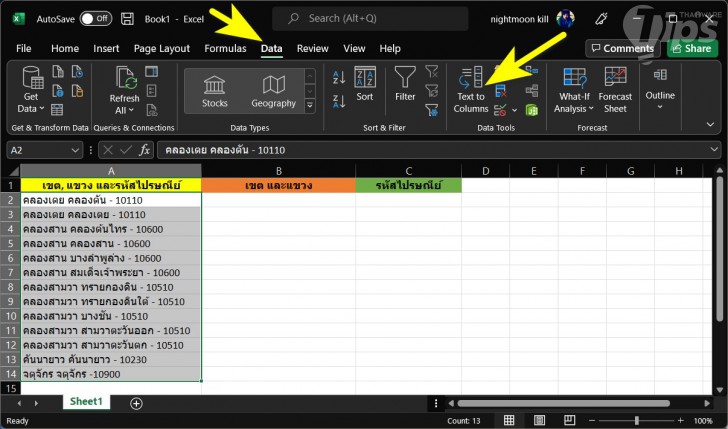Sort ascending with the A to Z icon

click(339, 77)
